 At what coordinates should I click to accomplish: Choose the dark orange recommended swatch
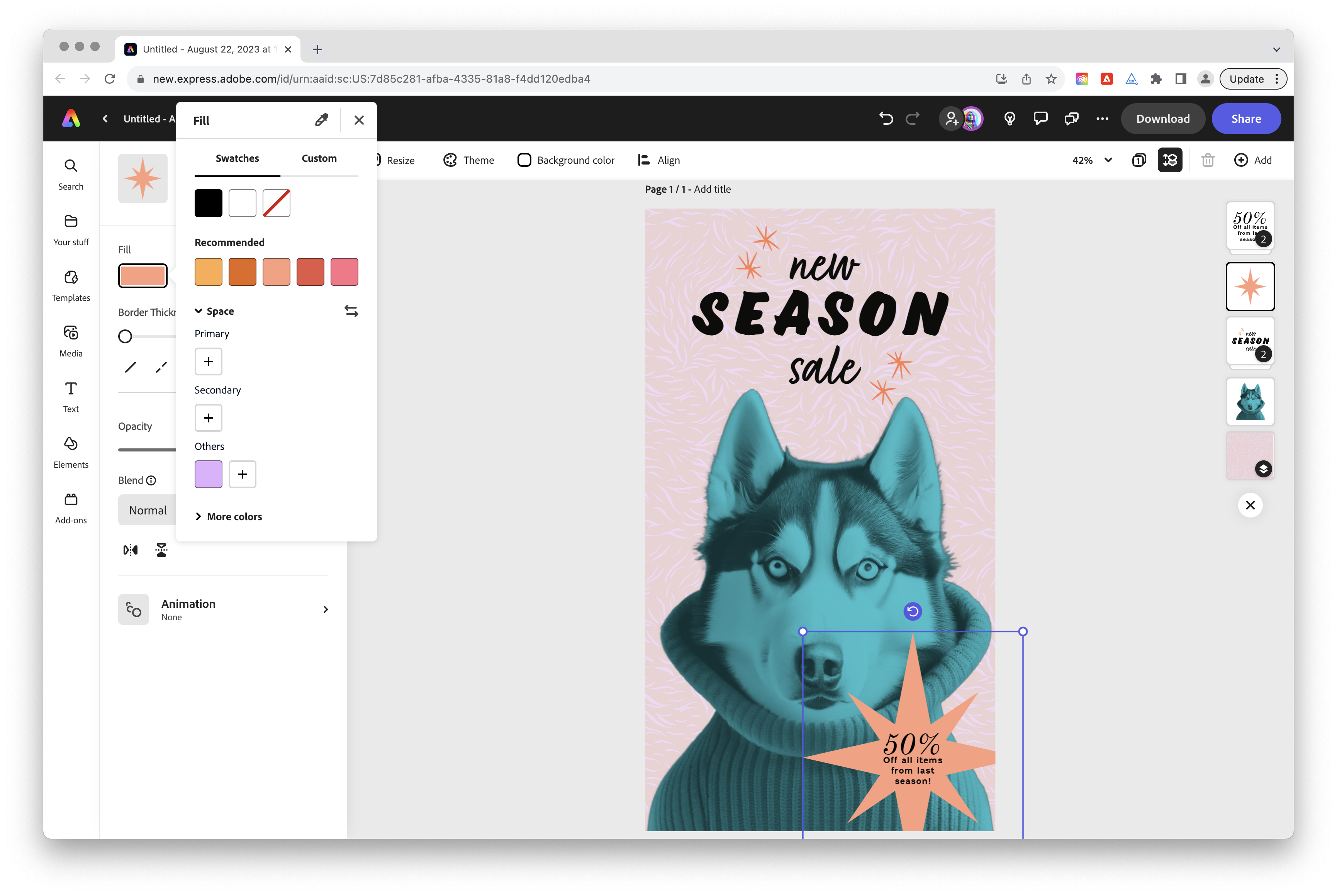(242, 272)
